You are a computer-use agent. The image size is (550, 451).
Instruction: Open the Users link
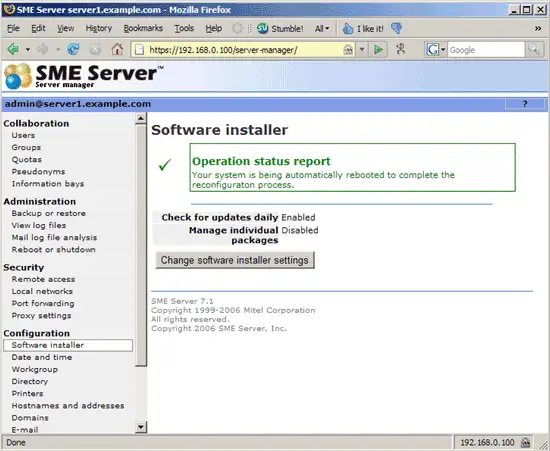click(23, 135)
